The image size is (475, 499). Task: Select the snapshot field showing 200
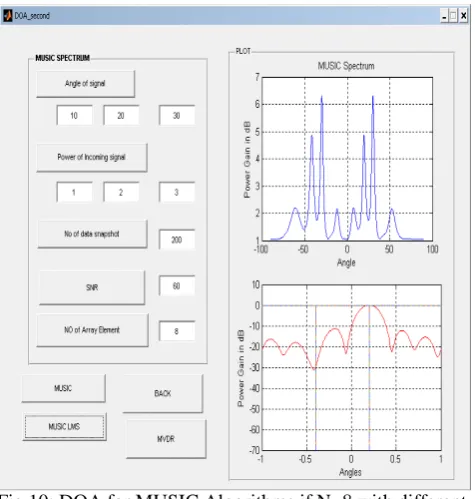pyautogui.click(x=177, y=240)
